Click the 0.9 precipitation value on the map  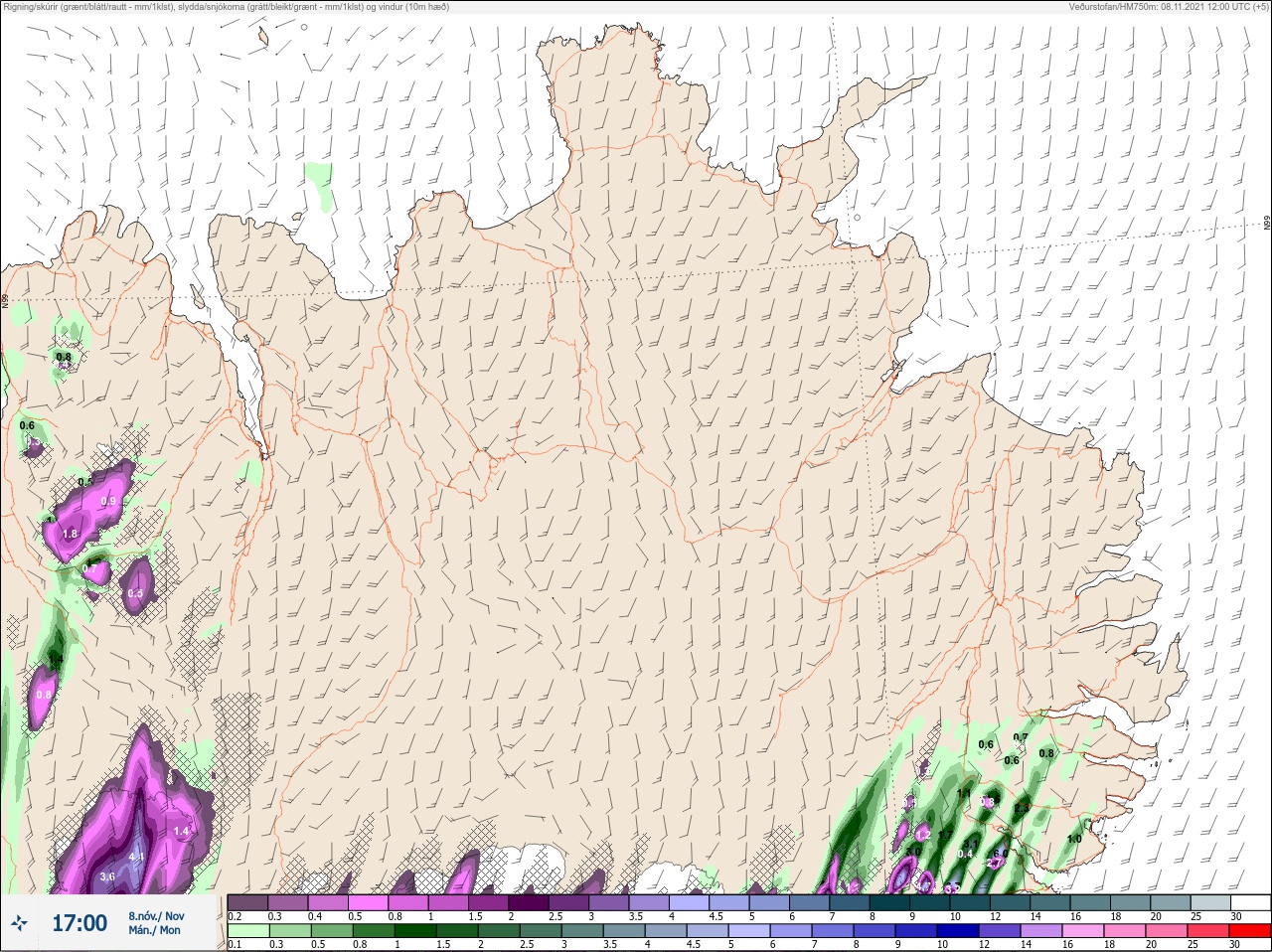coord(108,501)
